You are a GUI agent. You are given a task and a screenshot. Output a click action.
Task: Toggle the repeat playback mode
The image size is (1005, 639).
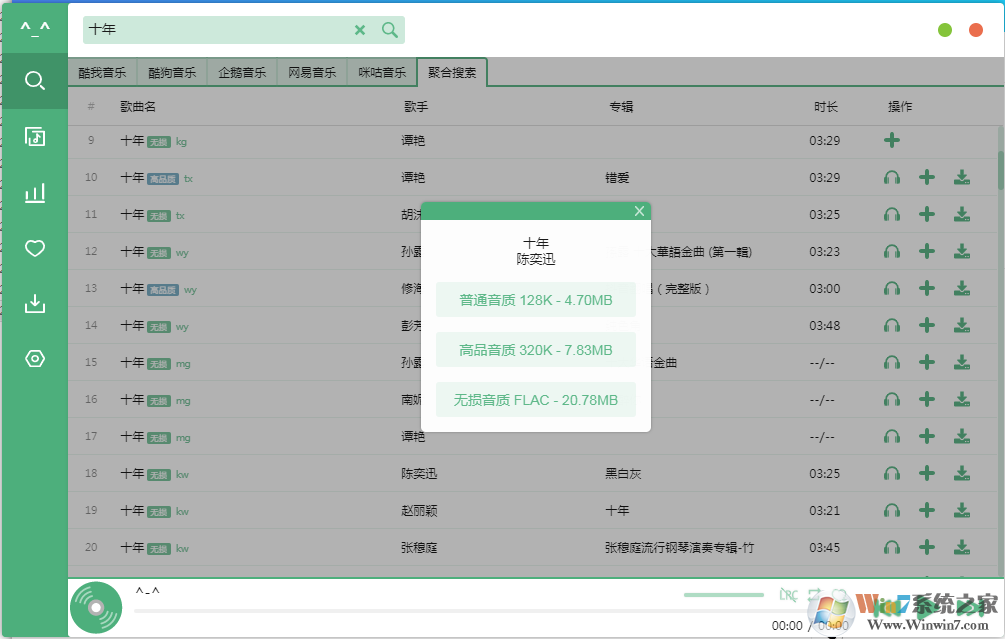click(816, 594)
